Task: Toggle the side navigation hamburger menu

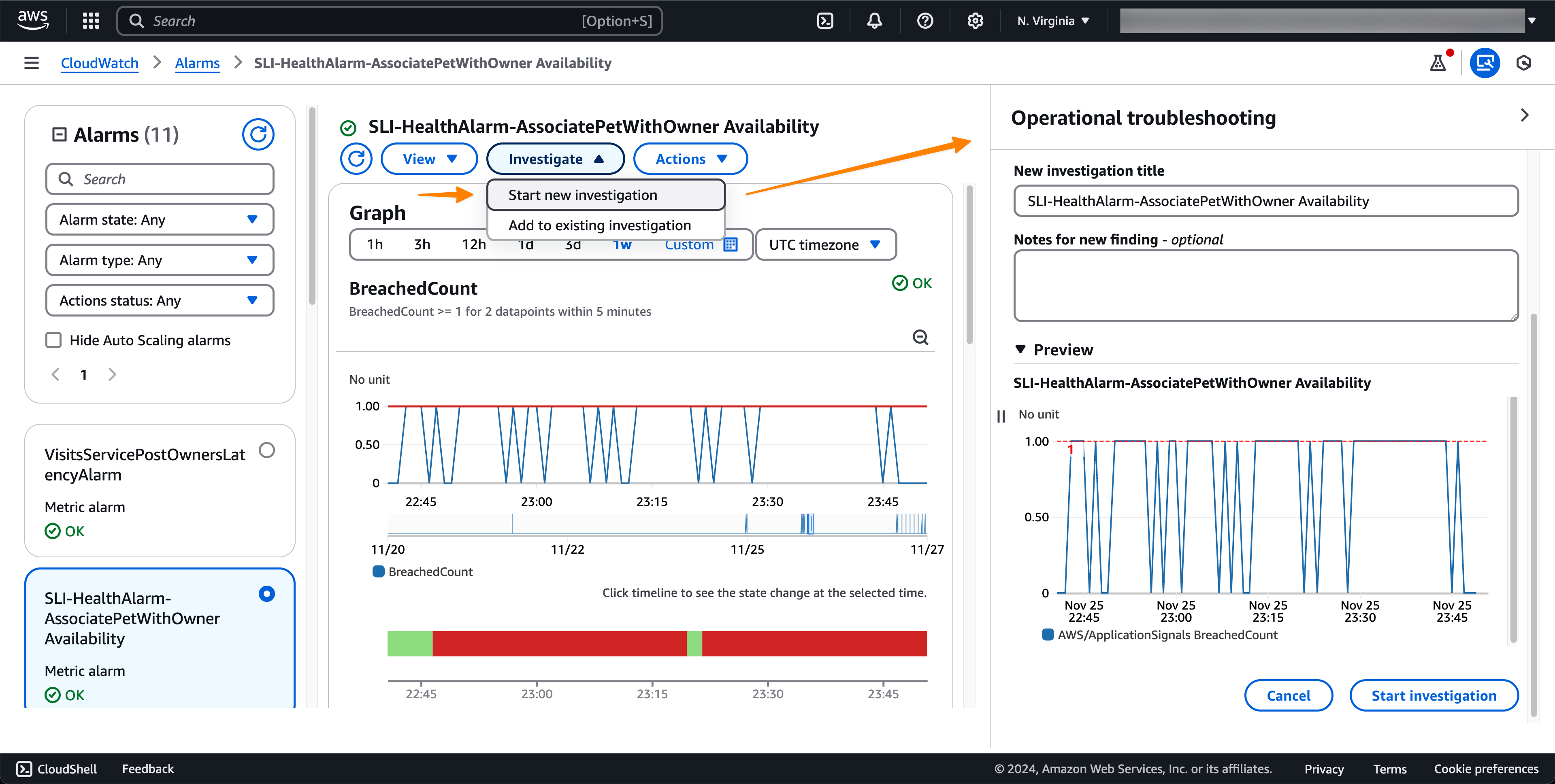Action: tap(32, 63)
